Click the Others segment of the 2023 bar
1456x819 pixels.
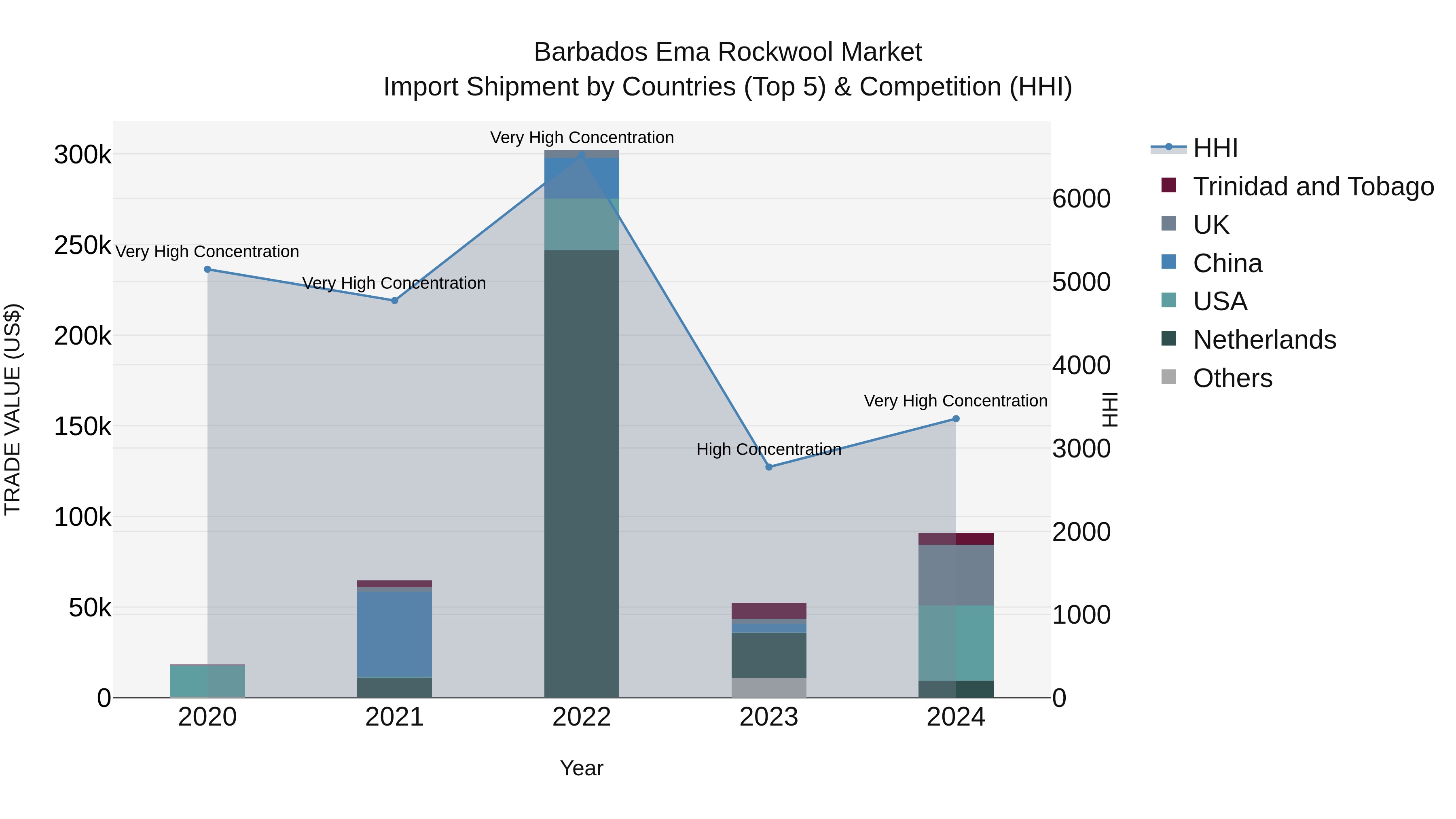[x=769, y=688]
